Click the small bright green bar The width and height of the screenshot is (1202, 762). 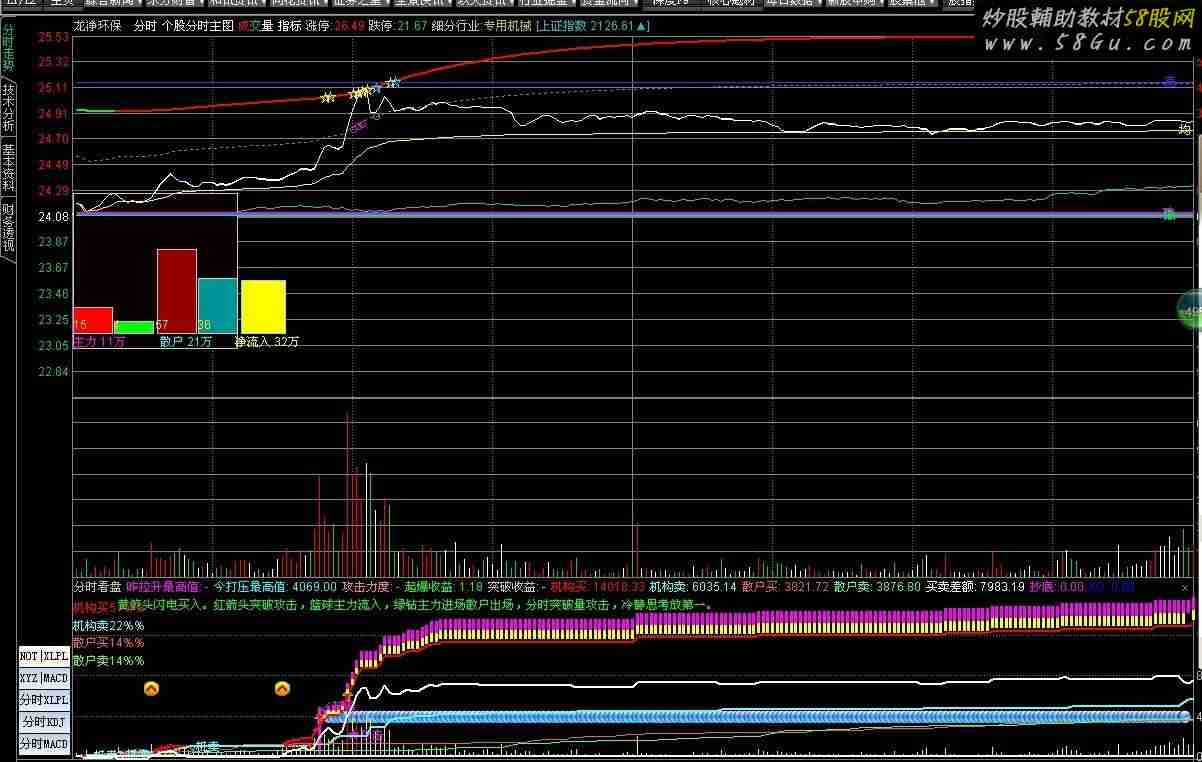134,327
